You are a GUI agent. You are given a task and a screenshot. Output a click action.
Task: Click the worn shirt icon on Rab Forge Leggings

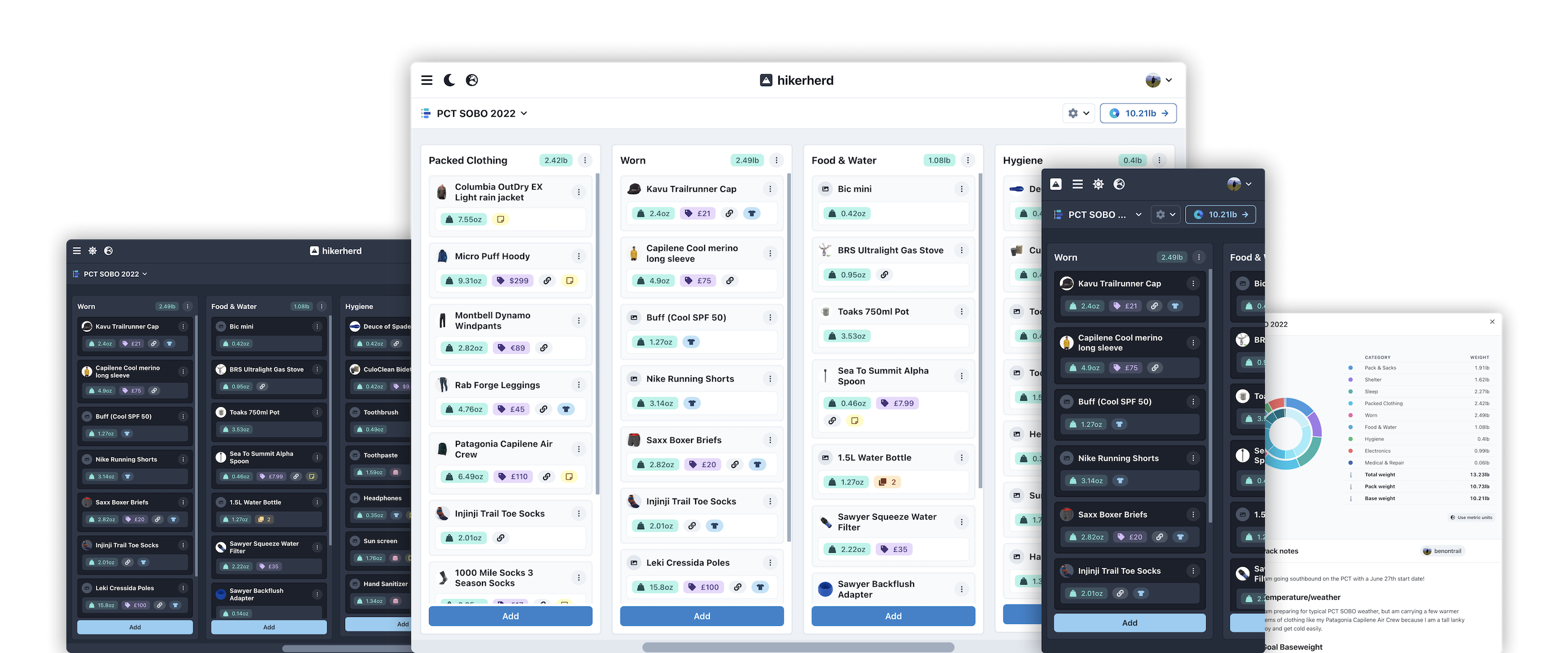pos(566,409)
